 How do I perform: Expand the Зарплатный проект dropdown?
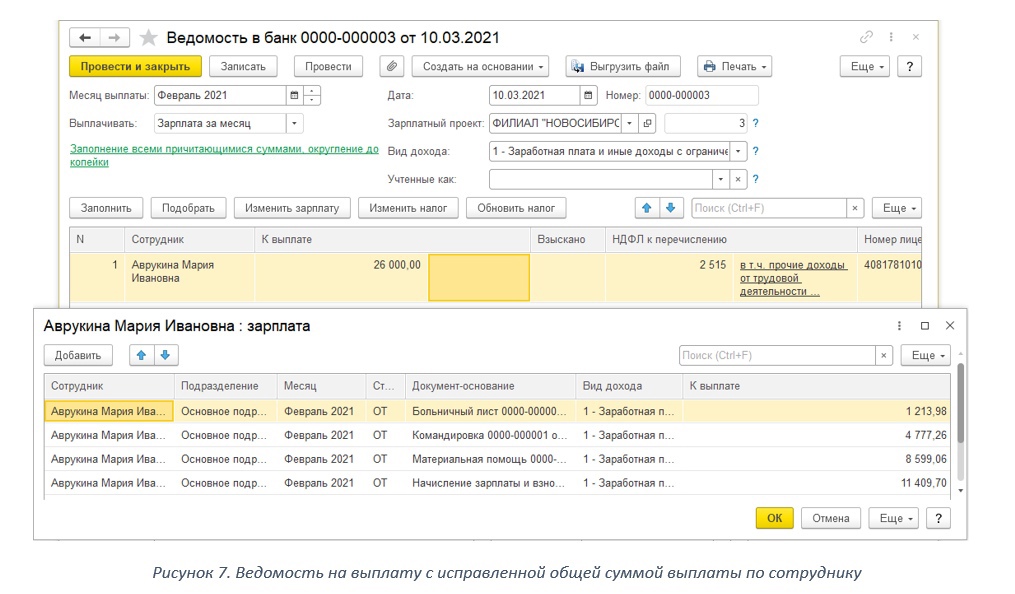(629, 123)
